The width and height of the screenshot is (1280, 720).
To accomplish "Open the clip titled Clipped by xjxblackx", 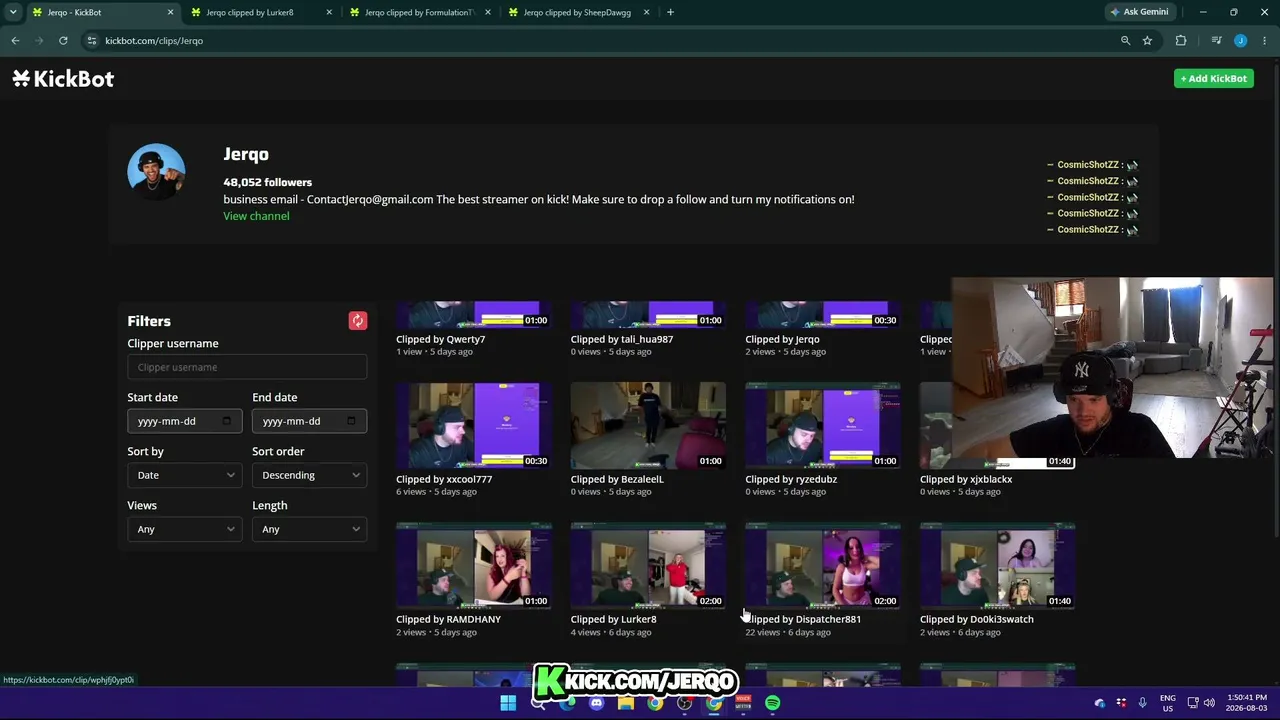I will coord(966,479).
